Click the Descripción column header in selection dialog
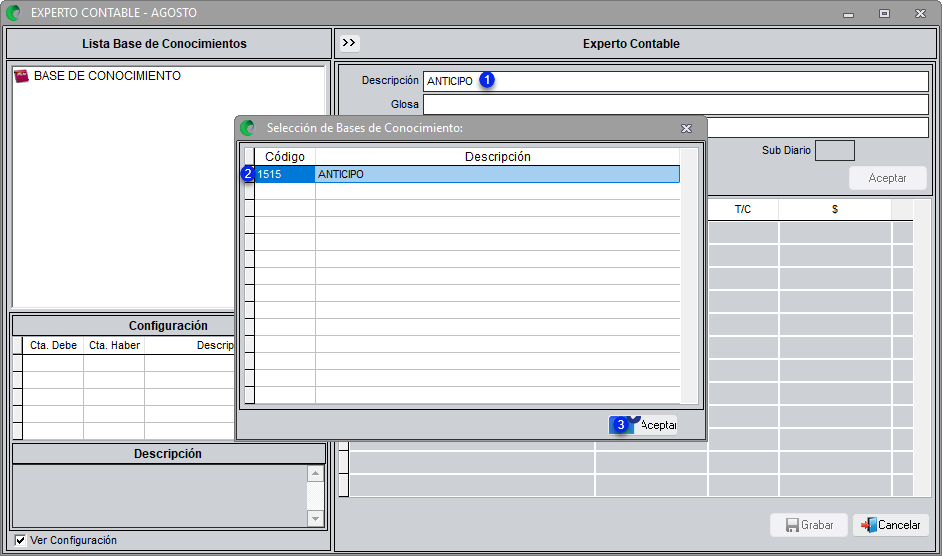The image size is (942, 556). [497, 157]
